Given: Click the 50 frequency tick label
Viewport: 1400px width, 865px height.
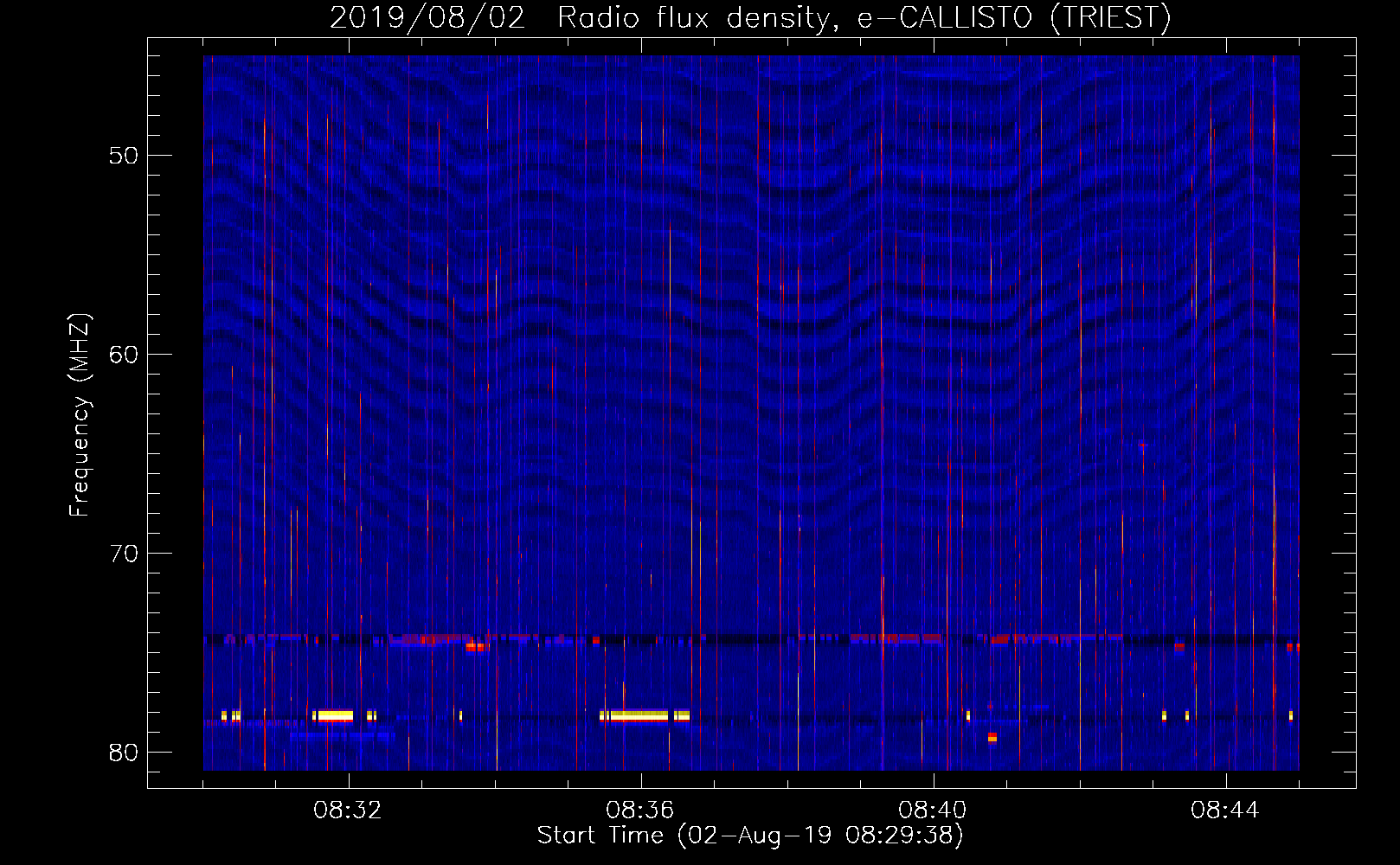Looking at the screenshot, I should [124, 156].
